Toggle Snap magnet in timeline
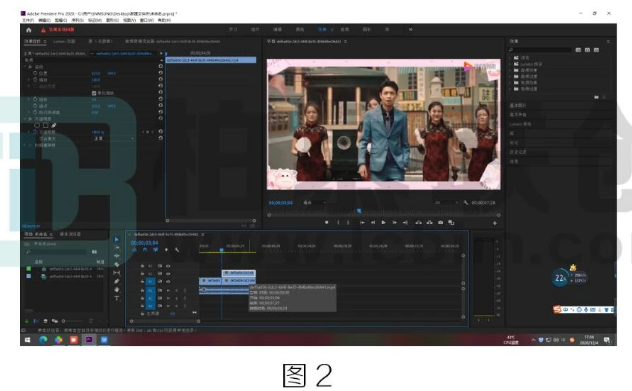The height and width of the screenshot is (391, 632). click(145, 250)
